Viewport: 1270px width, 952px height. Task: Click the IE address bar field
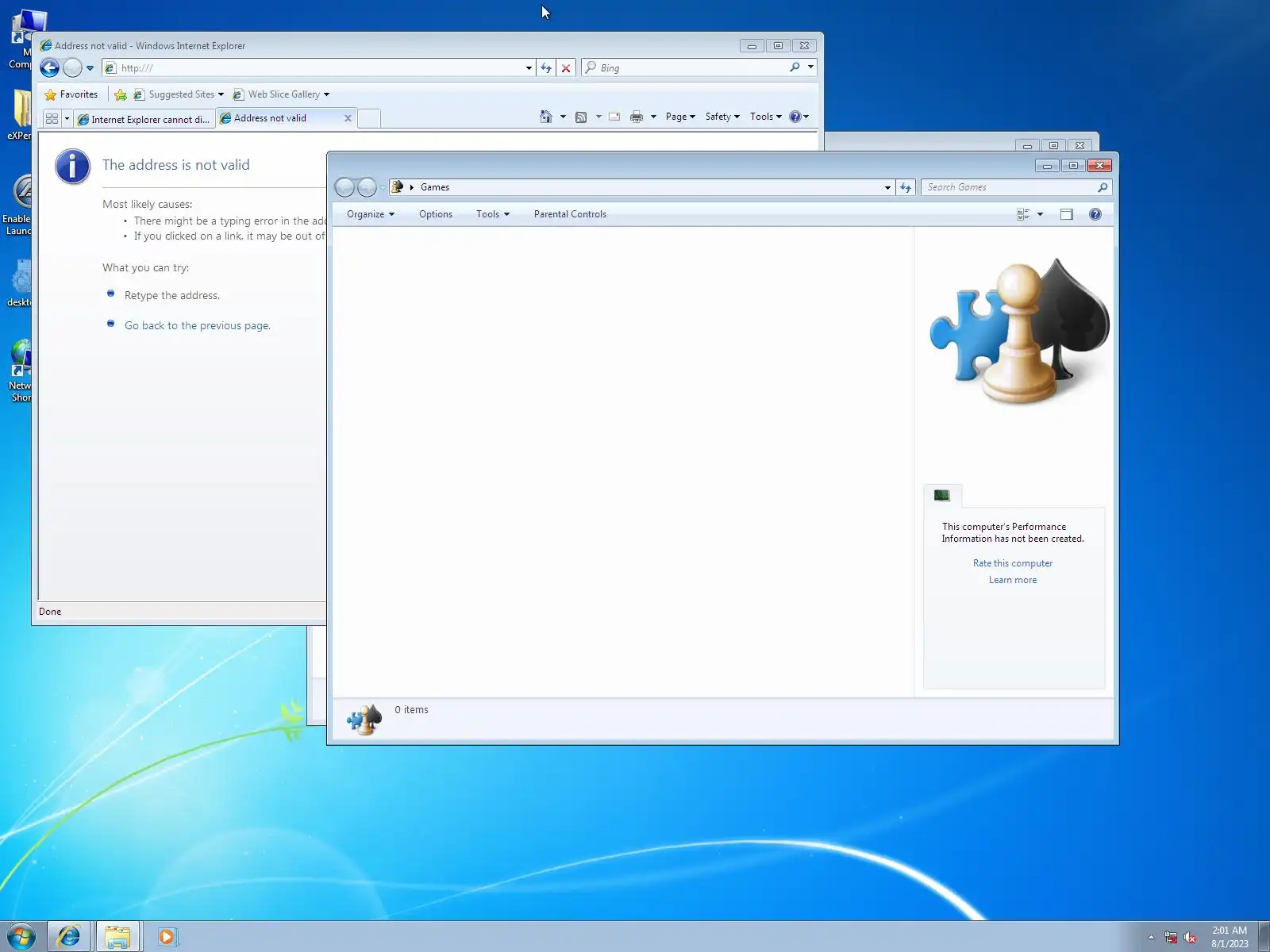coord(320,68)
